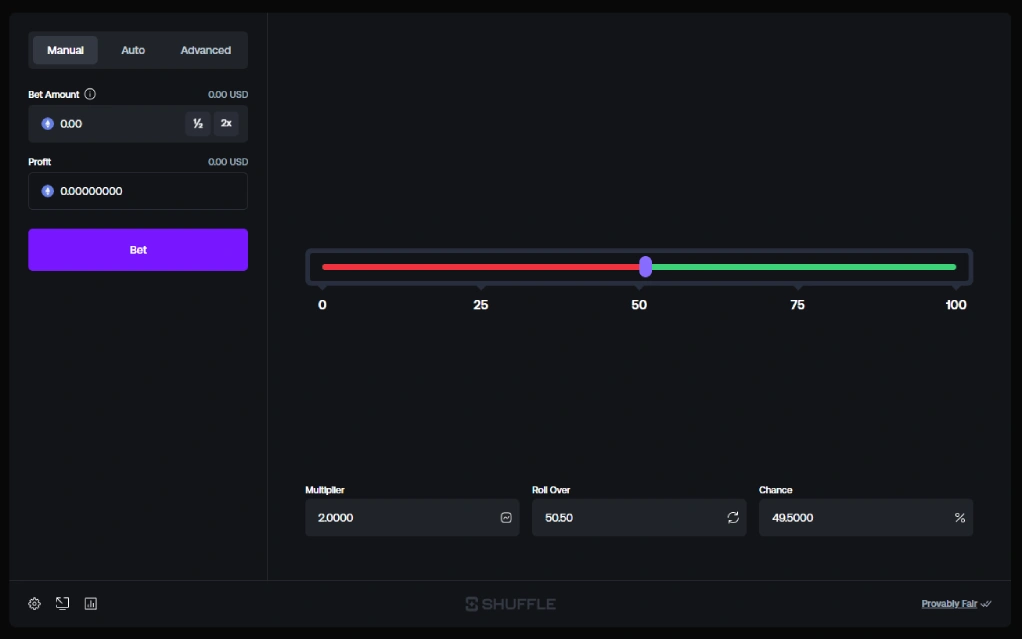The width and height of the screenshot is (1022, 639).
Task: Click the 100 mark label under slider
Action: point(956,305)
